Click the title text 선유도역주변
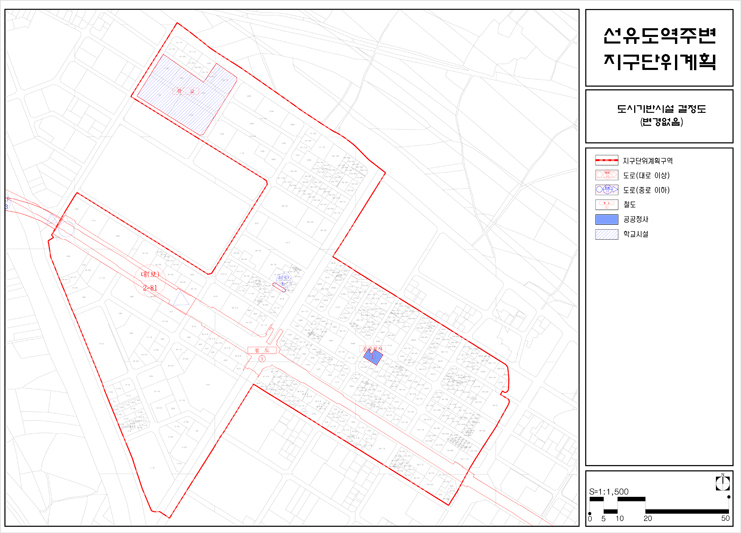Viewport: 741px width, 533px height. (x=660, y=35)
